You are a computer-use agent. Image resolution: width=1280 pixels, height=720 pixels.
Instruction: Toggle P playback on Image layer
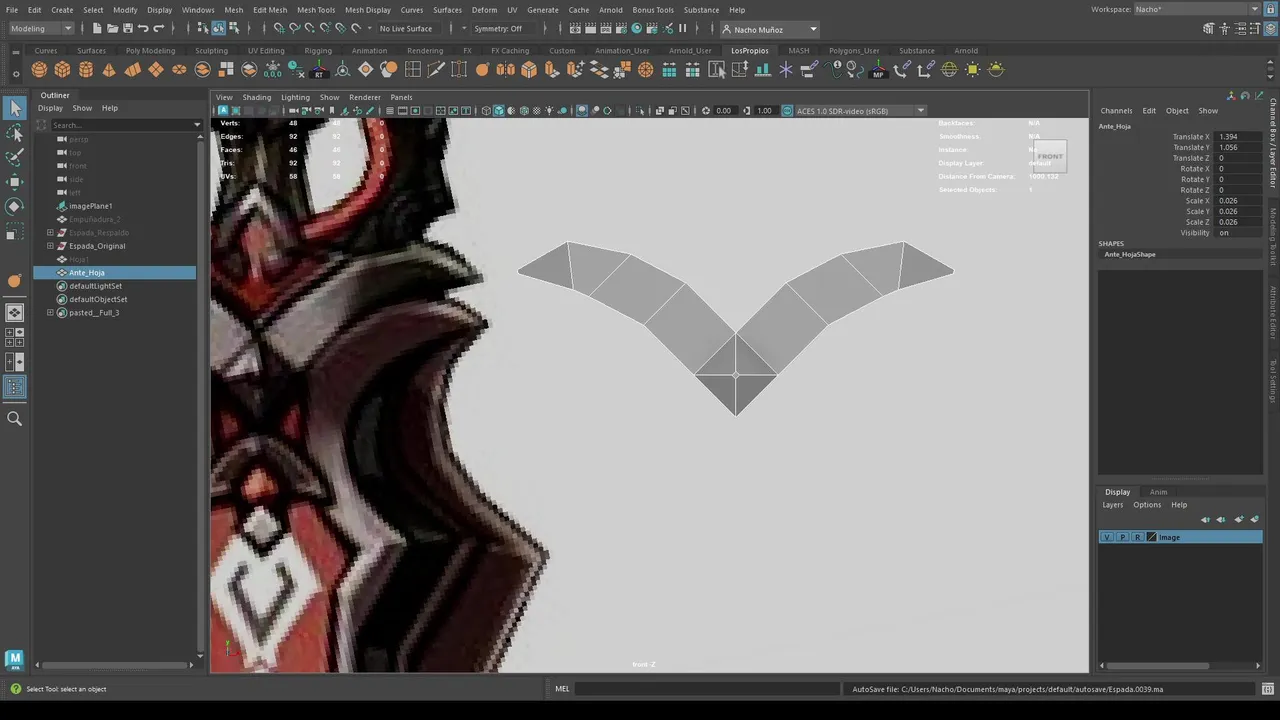[1122, 537]
